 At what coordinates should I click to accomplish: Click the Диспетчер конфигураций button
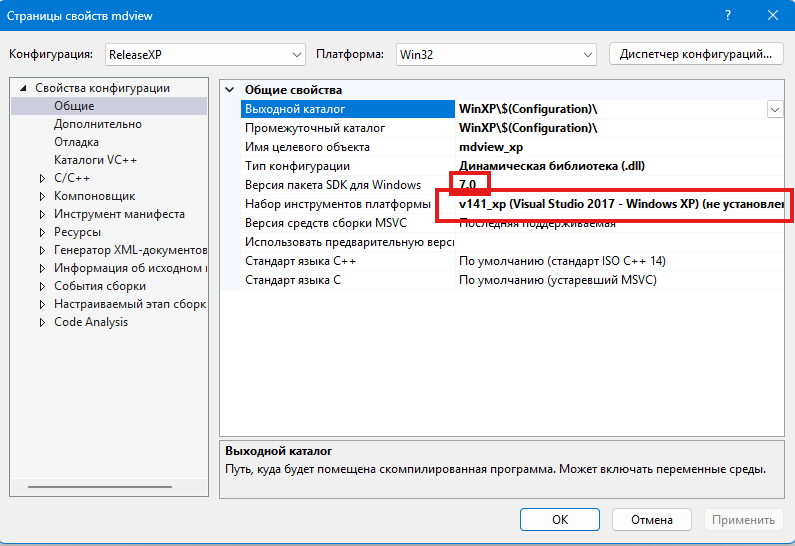tap(696, 54)
